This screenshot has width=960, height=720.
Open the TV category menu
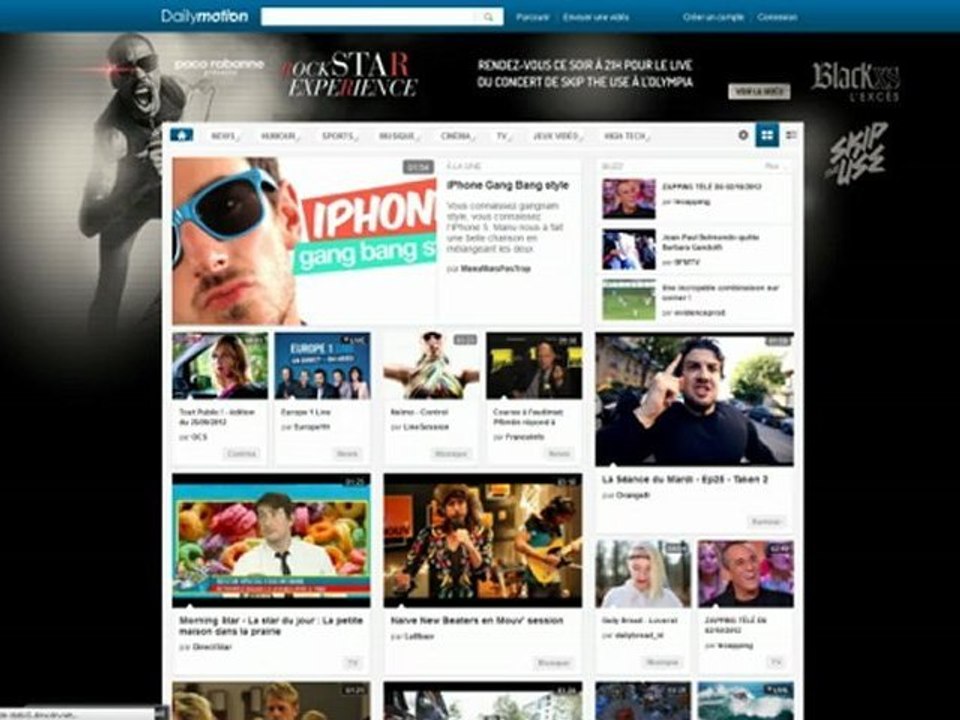(x=503, y=136)
